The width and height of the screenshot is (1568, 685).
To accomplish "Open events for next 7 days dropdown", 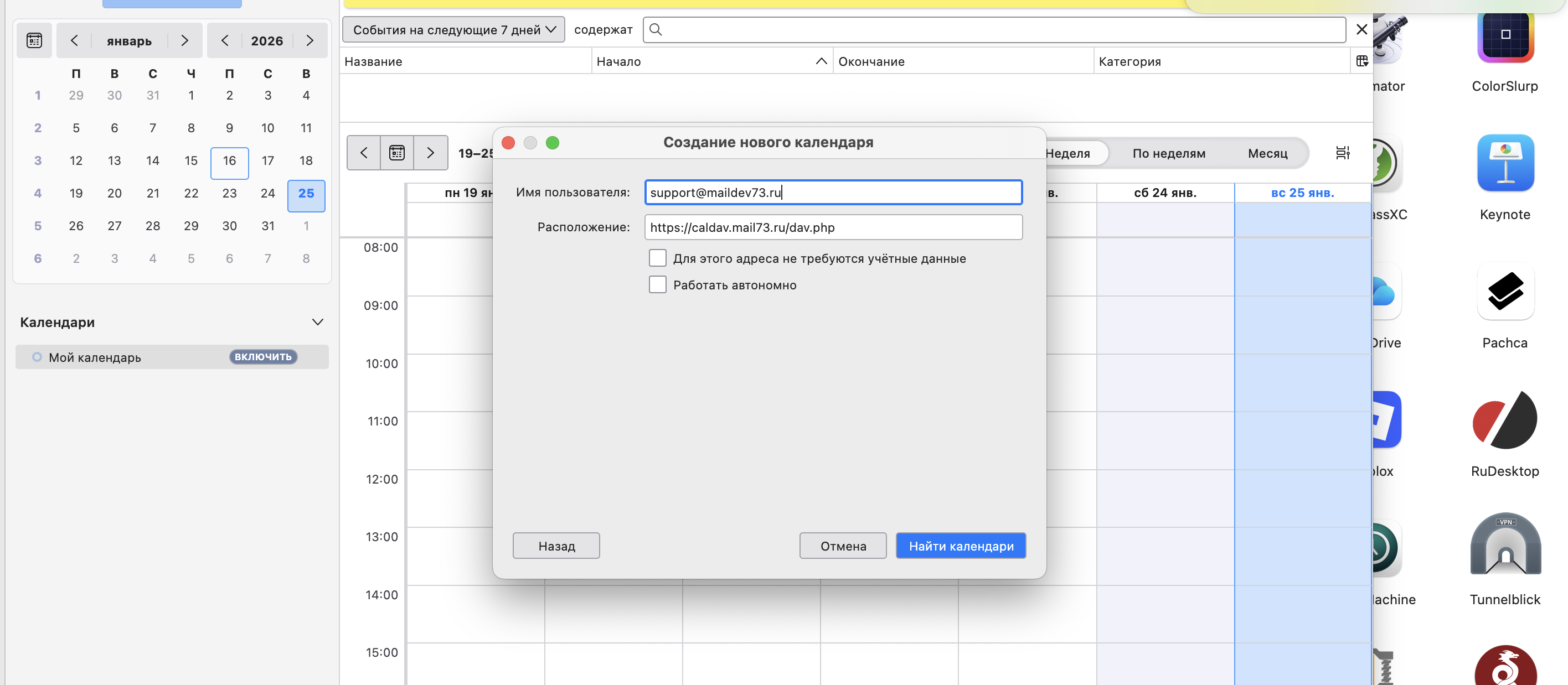I will 453,29.
